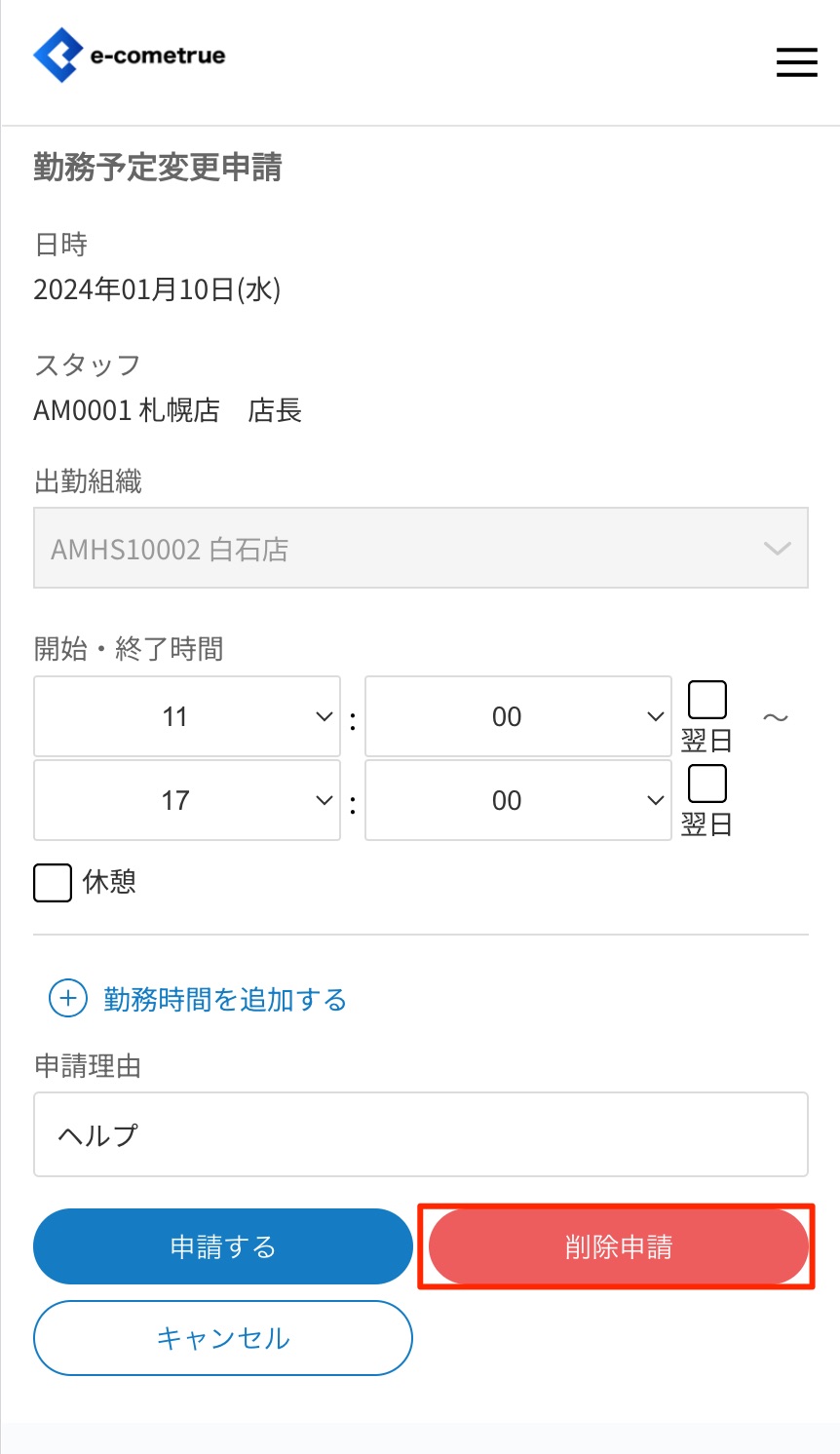The height and width of the screenshot is (1454, 840).
Task: Click the red 削除申請 button
Action: [x=618, y=1246]
